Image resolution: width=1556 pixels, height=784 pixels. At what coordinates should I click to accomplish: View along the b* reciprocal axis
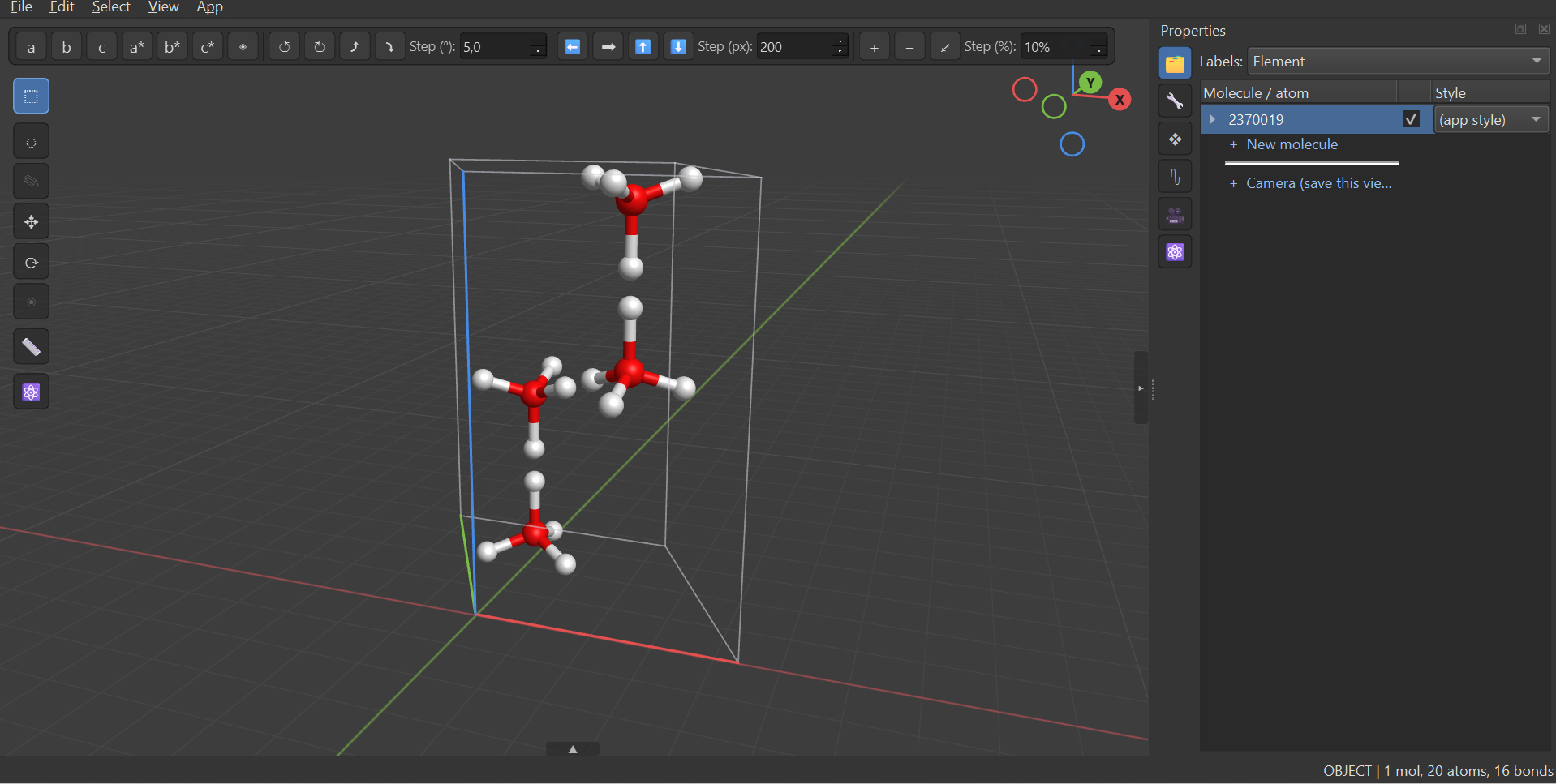point(172,47)
